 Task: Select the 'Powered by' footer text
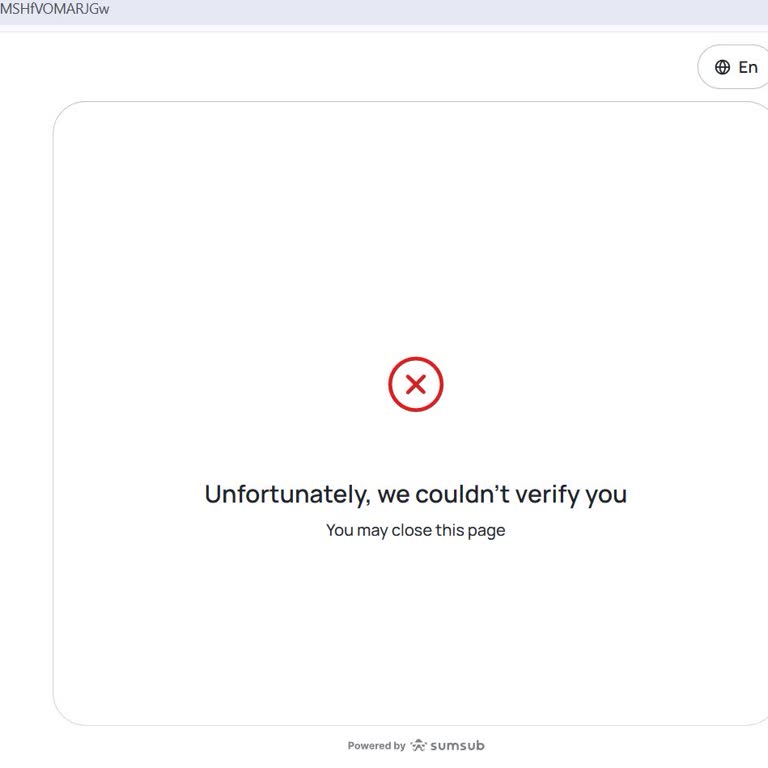coord(376,746)
